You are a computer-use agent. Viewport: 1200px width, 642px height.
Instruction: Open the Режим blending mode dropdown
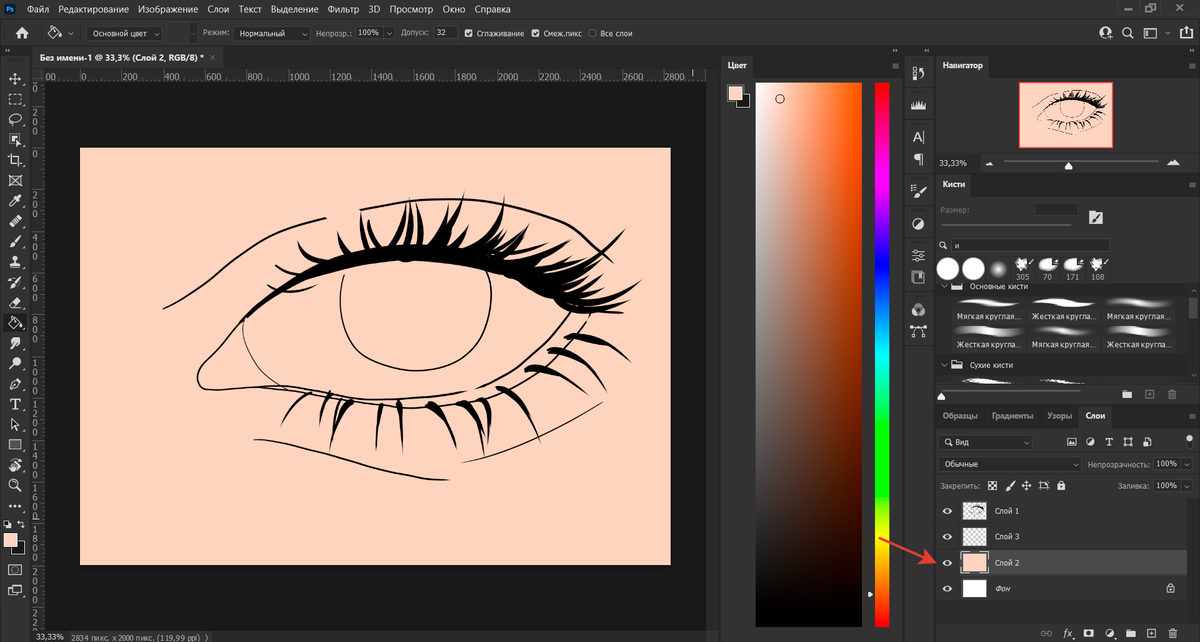tap(273, 33)
